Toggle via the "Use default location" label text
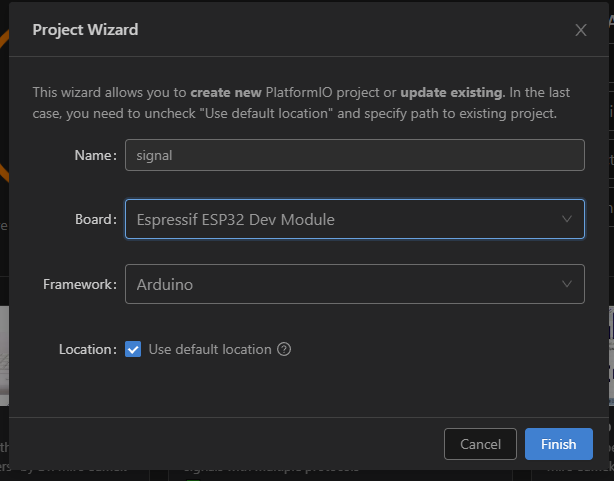 coord(210,349)
